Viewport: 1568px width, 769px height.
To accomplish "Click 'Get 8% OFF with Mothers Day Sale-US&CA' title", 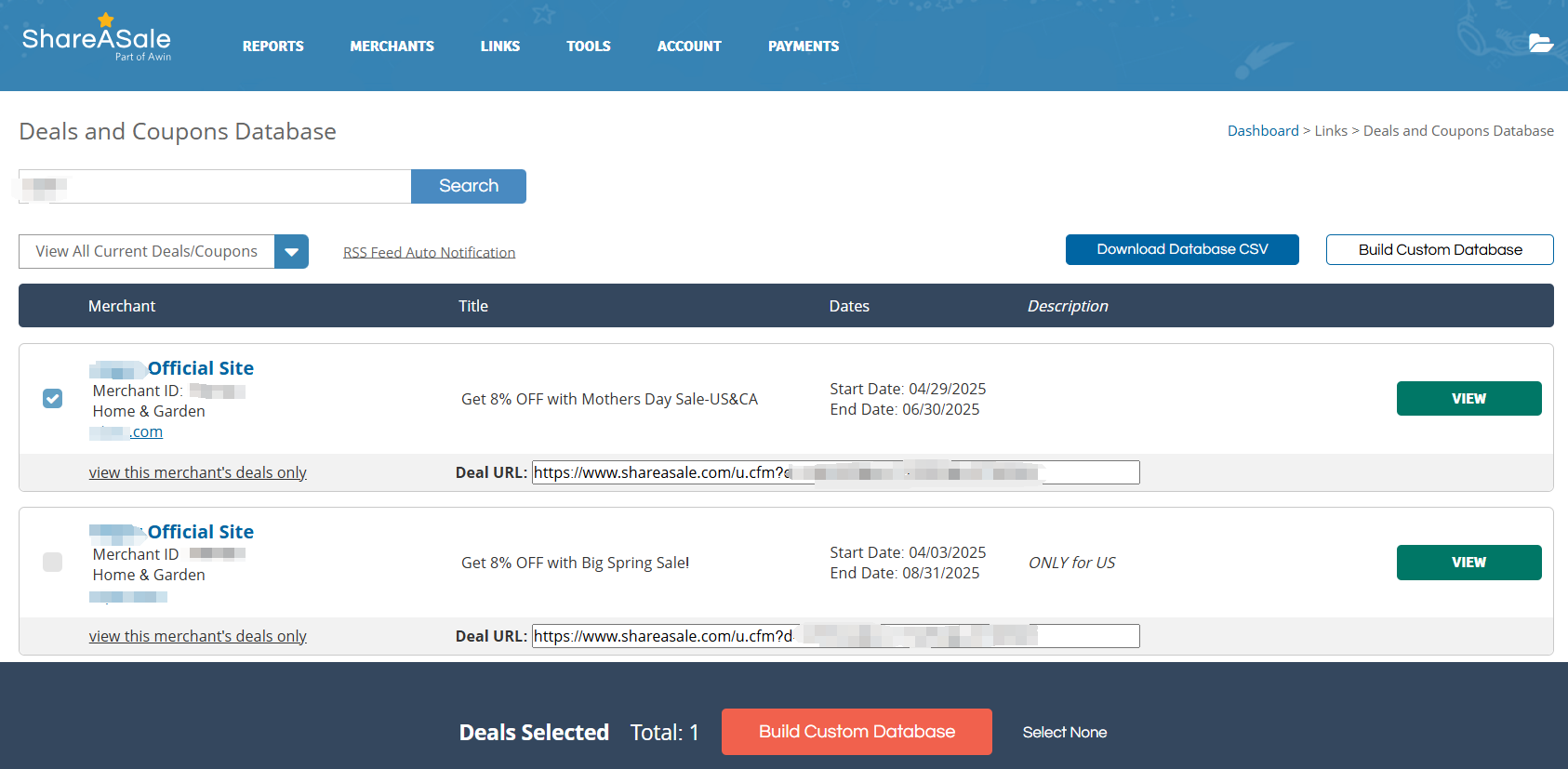I will (x=609, y=399).
